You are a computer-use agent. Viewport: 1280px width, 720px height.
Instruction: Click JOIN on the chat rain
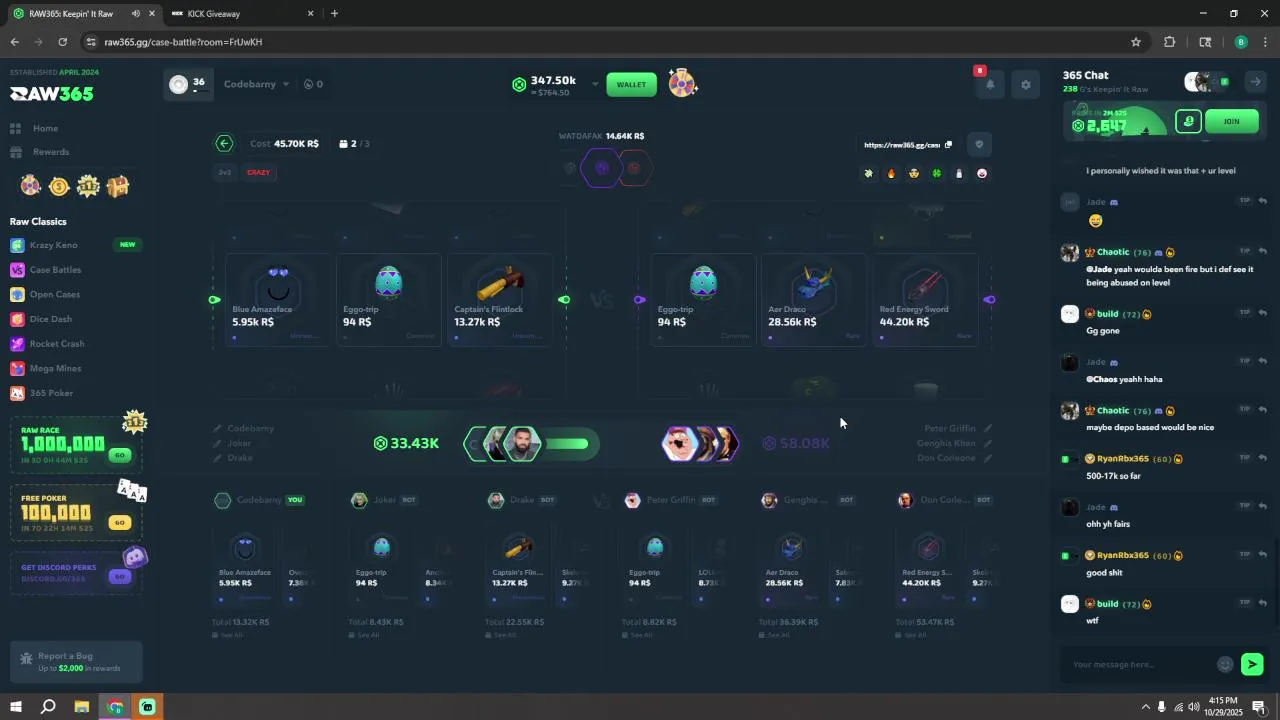pyautogui.click(x=1231, y=122)
